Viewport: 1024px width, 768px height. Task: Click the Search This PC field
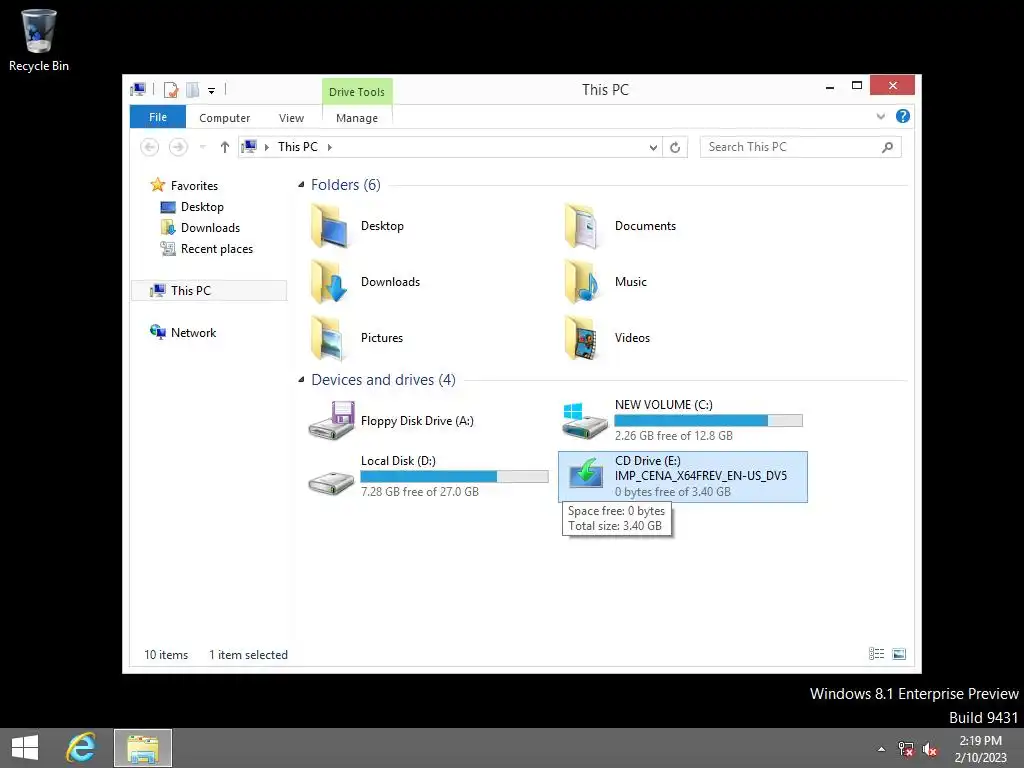coord(801,147)
